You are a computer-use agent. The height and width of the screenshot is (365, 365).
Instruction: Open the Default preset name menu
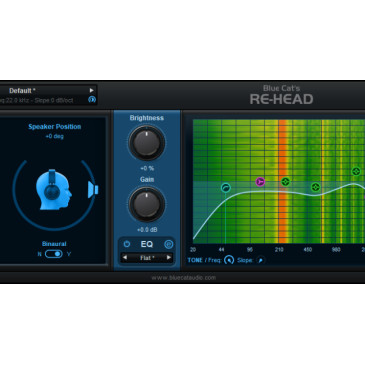click(x=23, y=91)
